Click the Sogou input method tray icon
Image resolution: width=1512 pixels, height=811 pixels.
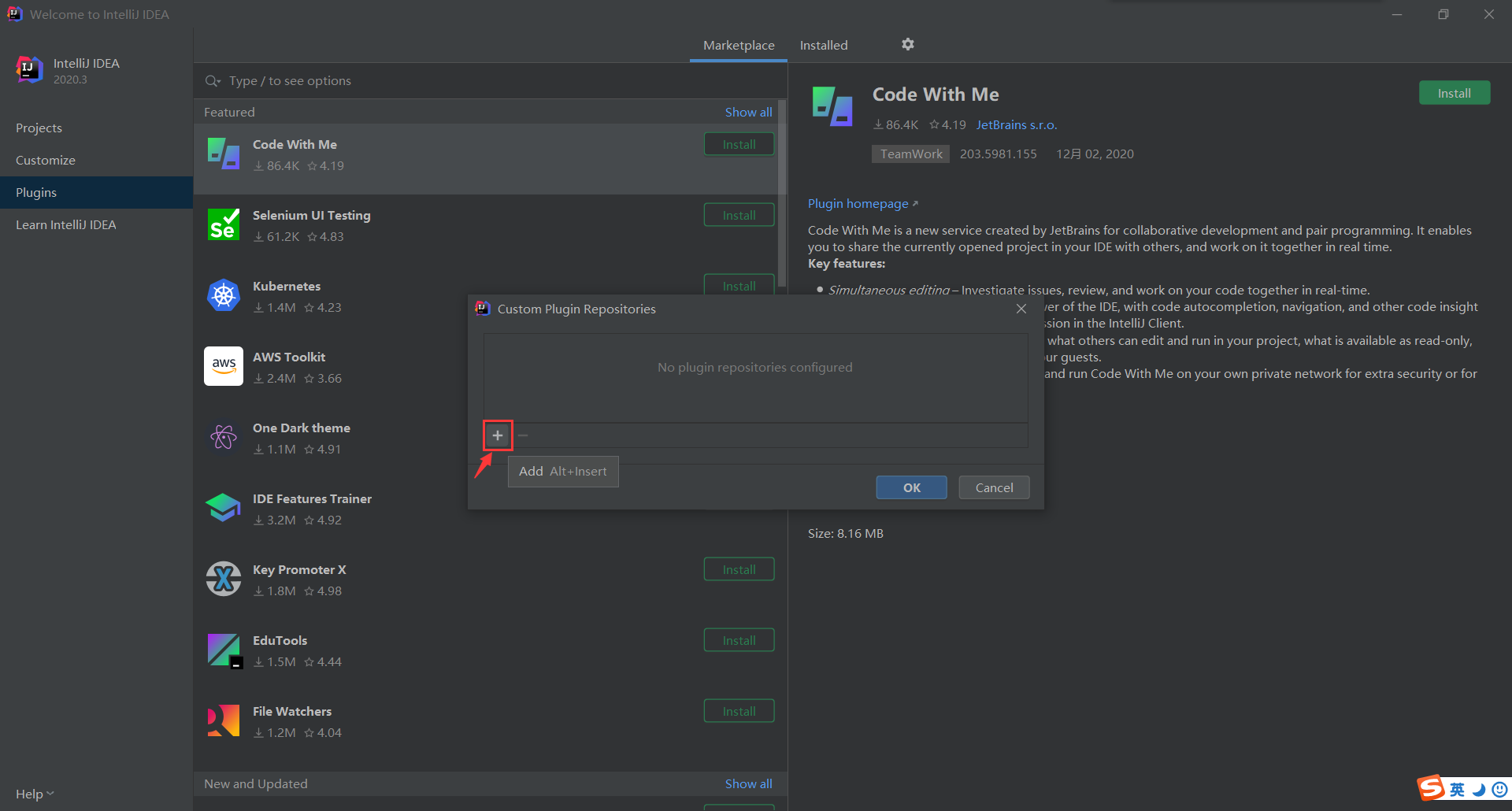1431,788
